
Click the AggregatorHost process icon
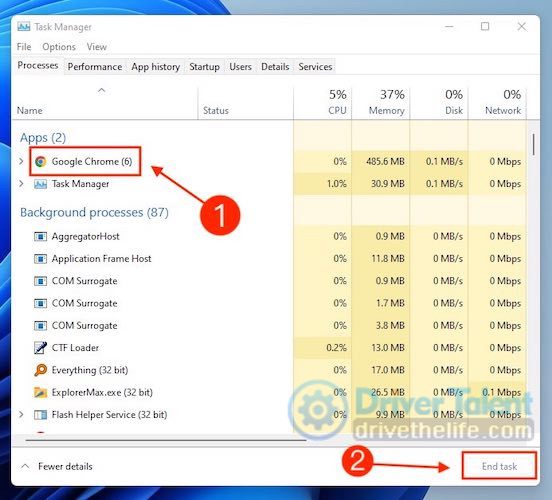tap(40, 236)
